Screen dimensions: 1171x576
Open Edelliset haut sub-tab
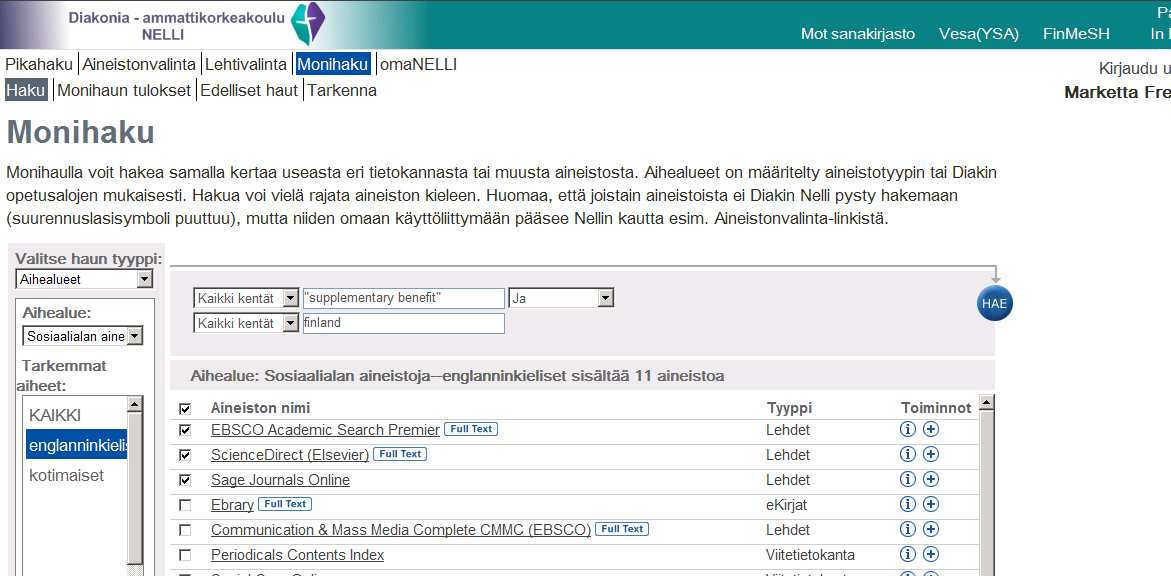[x=249, y=90]
